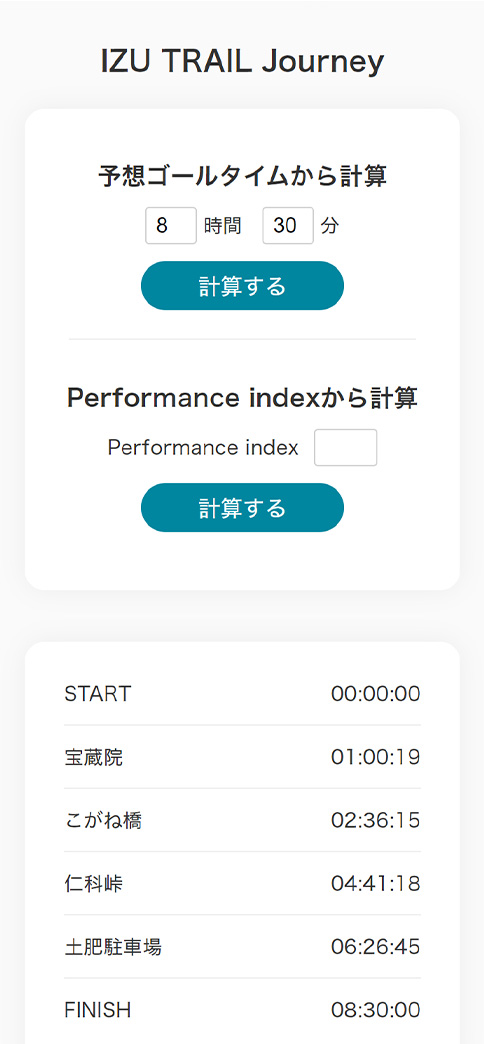Select the 土肥駐車場 checkpoint row
484x1044 pixels.
[x=242, y=947]
